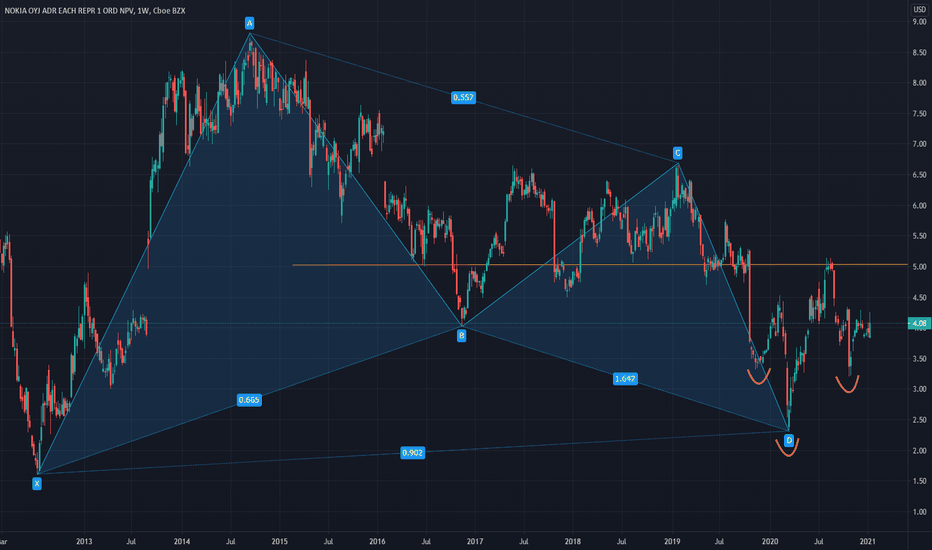Click the 3.50 price axis label

[919, 359]
